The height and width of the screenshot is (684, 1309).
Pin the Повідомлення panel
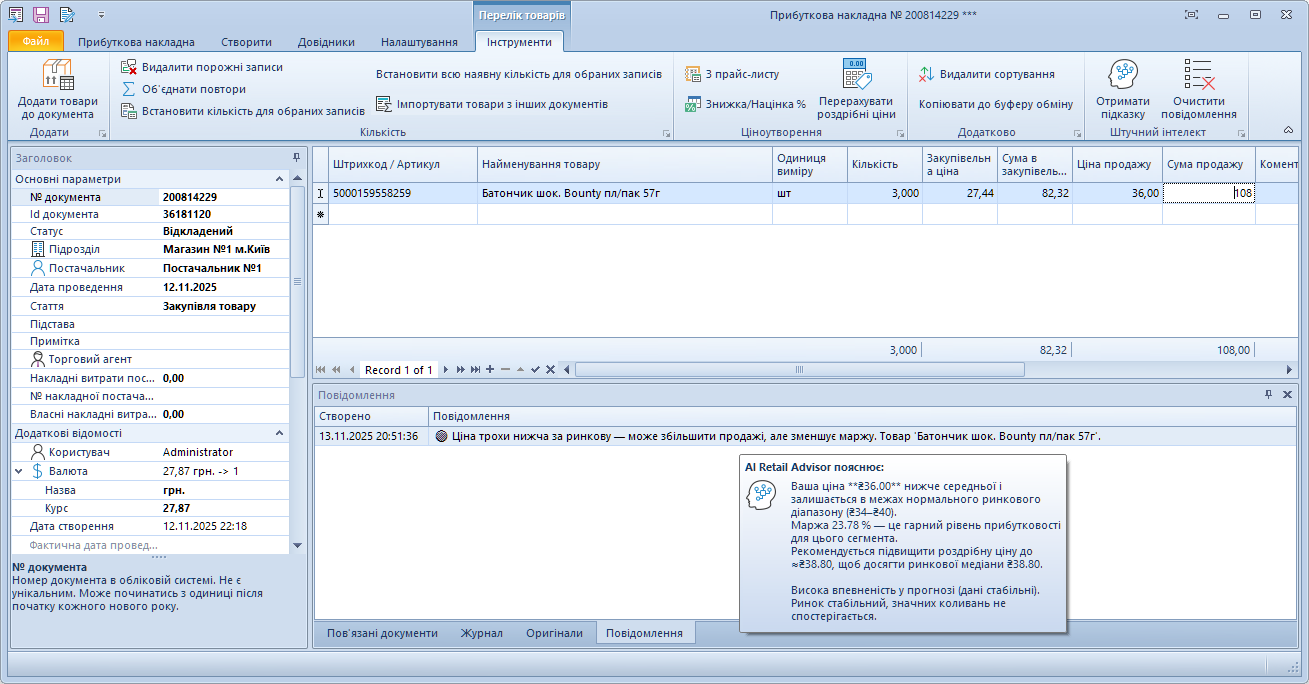pos(1268,395)
